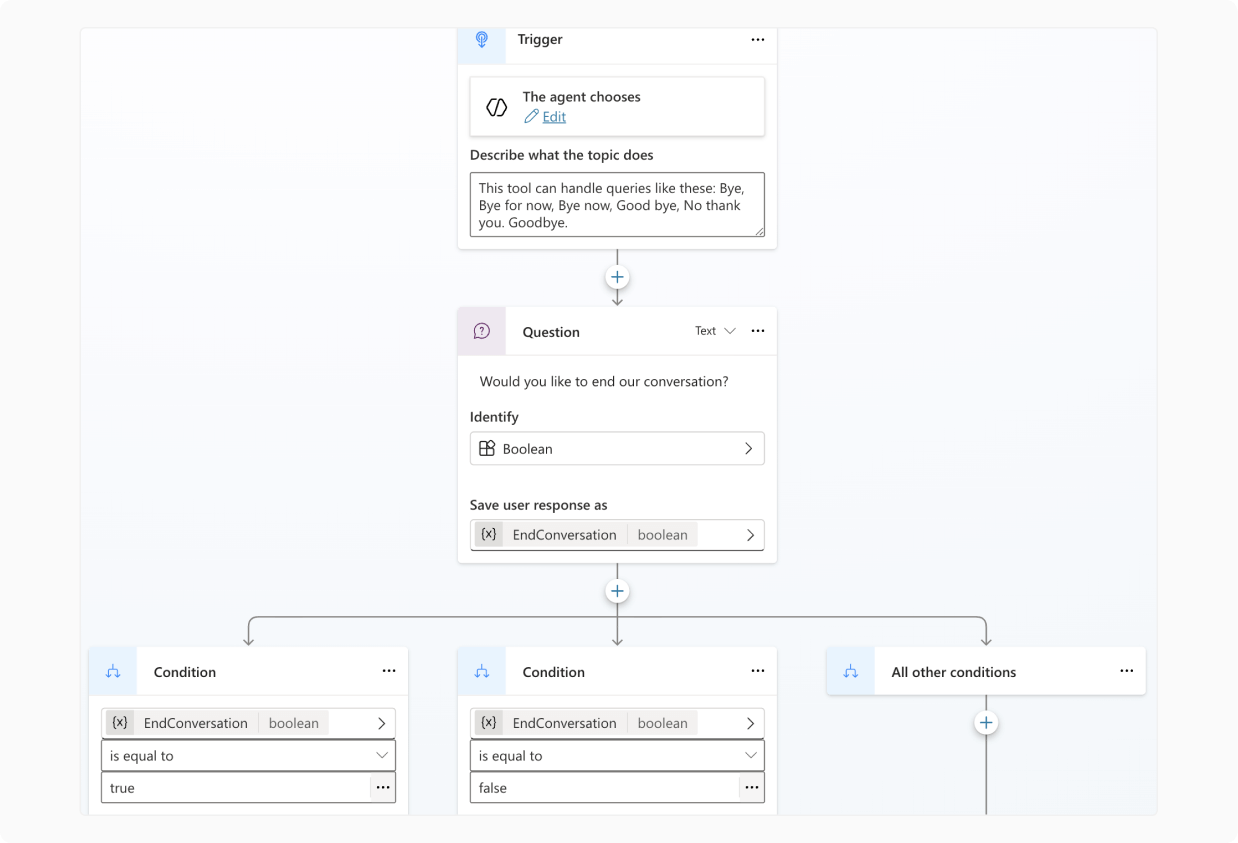Open the Question node more options menu
Viewport: 1238px width, 843px height.
(x=757, y=331)
